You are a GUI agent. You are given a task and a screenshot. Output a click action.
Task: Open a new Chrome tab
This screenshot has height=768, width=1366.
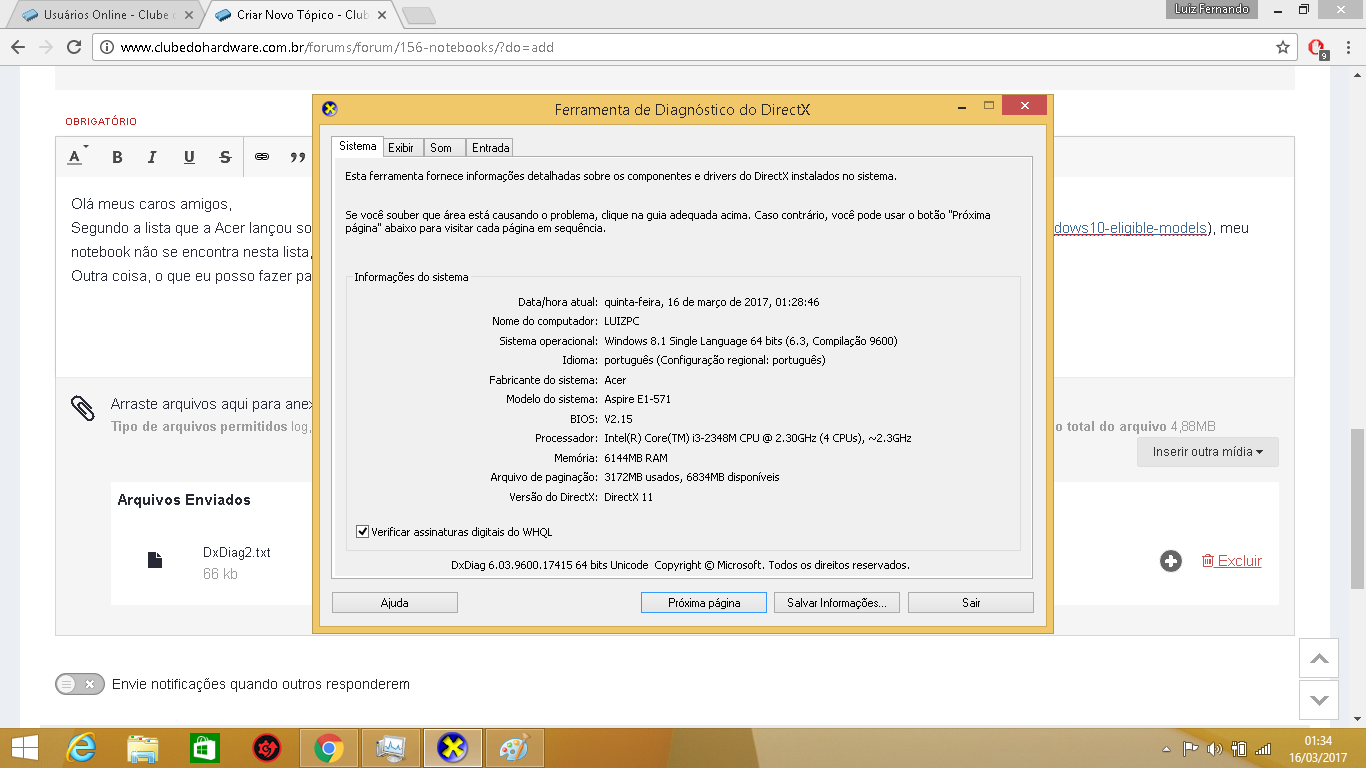pos(419,15)
